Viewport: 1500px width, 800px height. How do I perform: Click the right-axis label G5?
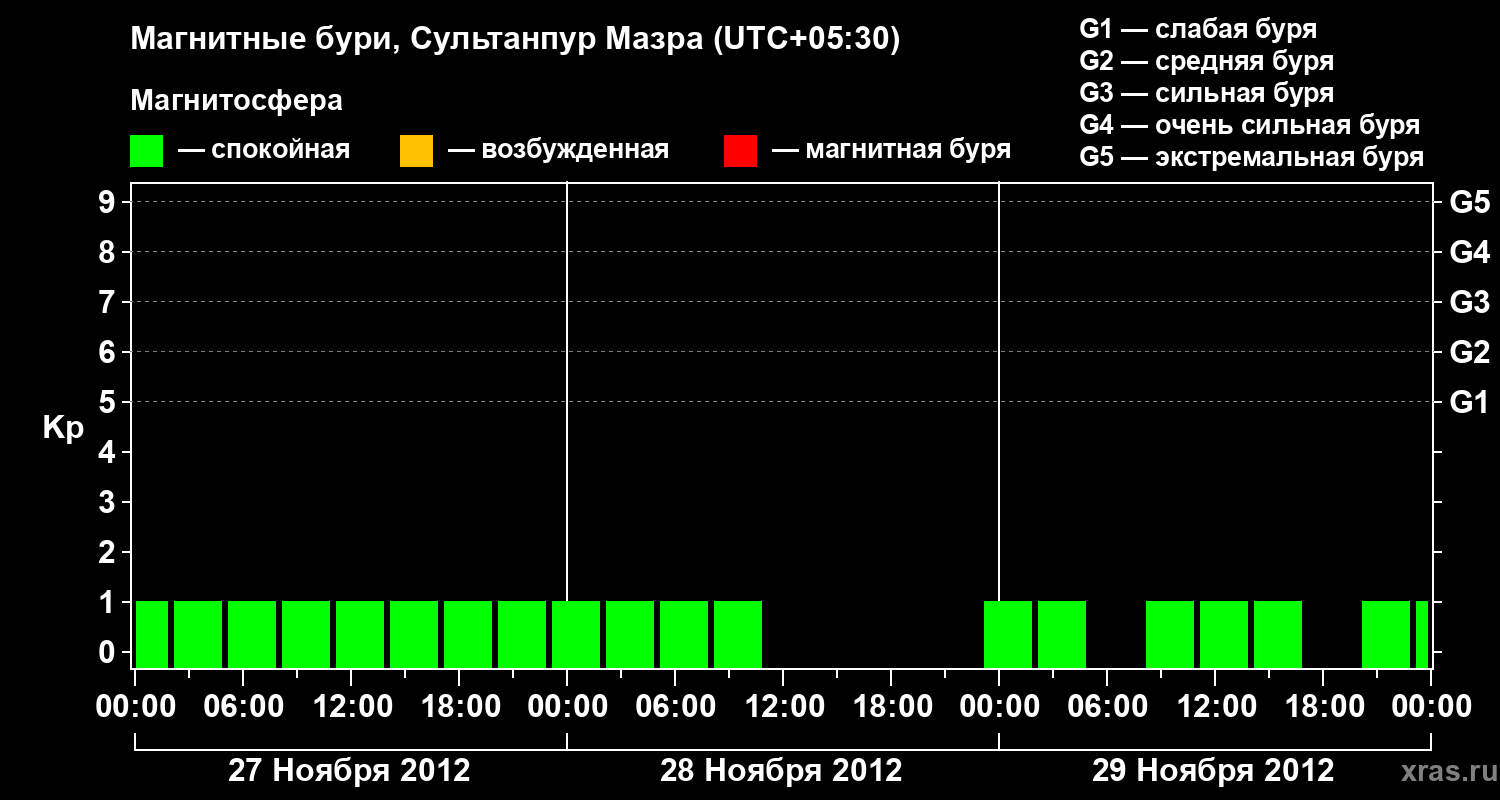point(1469,202)
